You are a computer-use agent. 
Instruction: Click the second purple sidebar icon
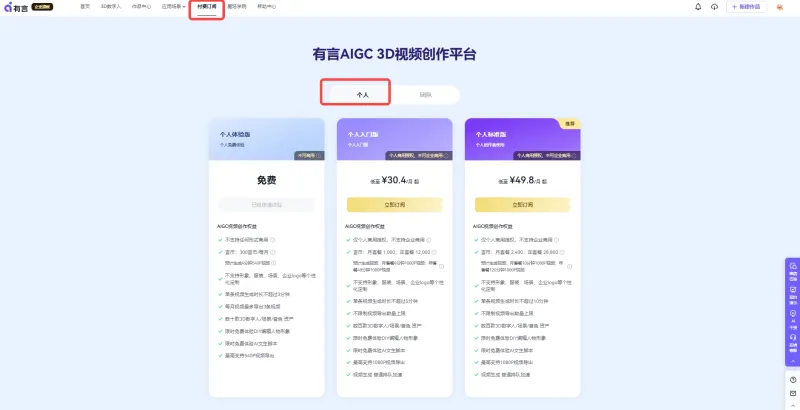(x=793, y=290)
